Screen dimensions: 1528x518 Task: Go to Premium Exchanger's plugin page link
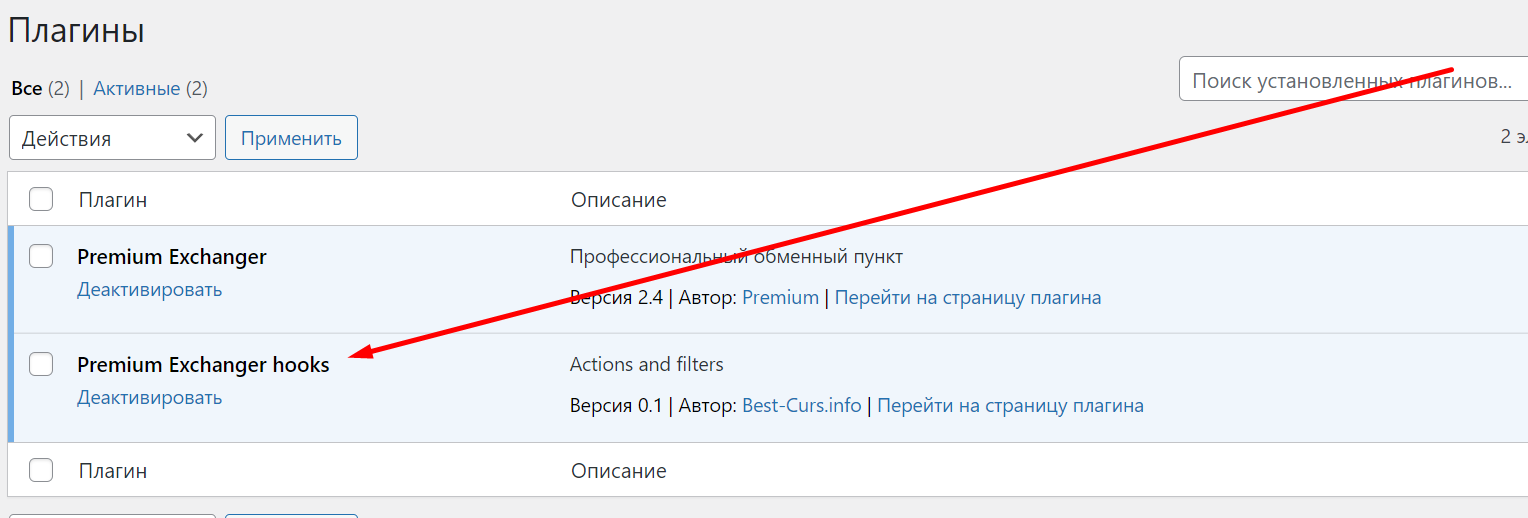968,298
